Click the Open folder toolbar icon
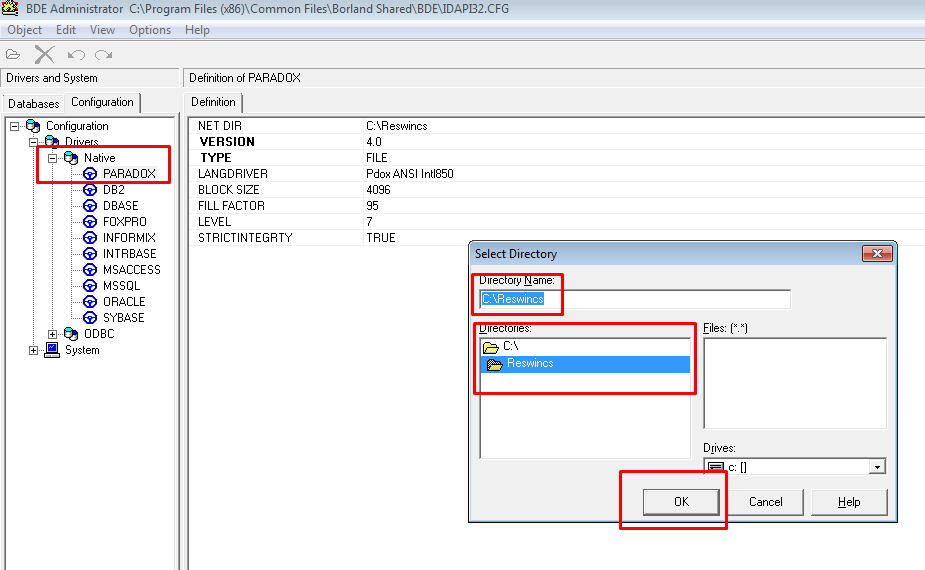925x570 pixels. point(13,55)
